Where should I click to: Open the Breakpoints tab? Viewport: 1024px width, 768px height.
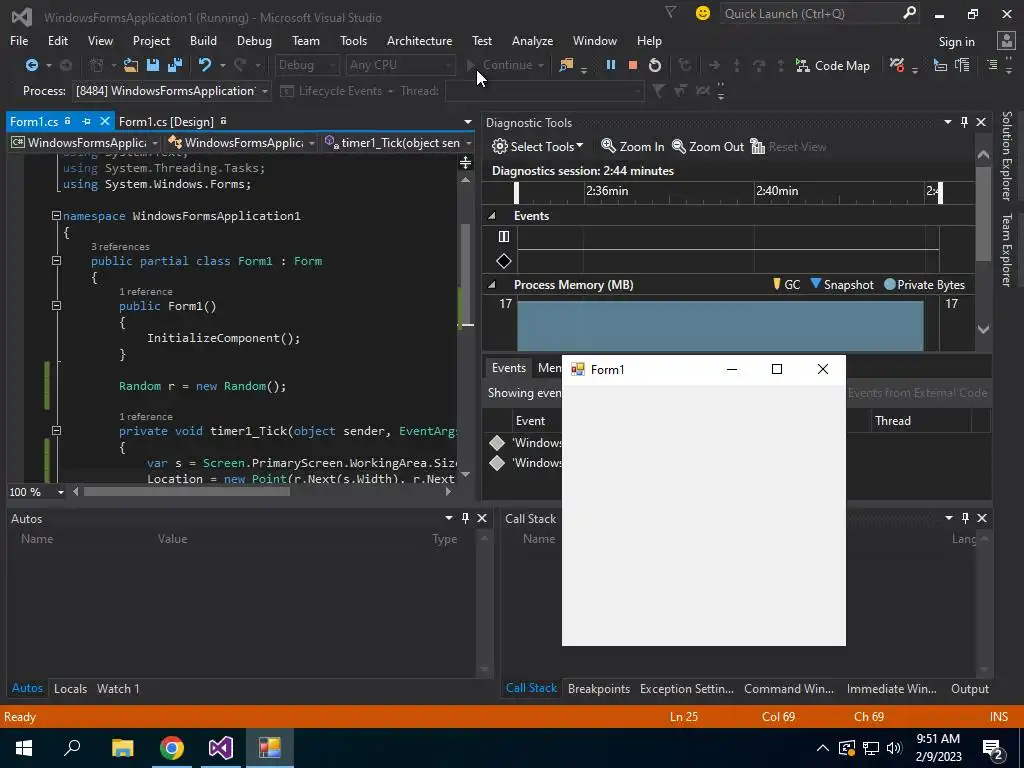click(599, 688)
